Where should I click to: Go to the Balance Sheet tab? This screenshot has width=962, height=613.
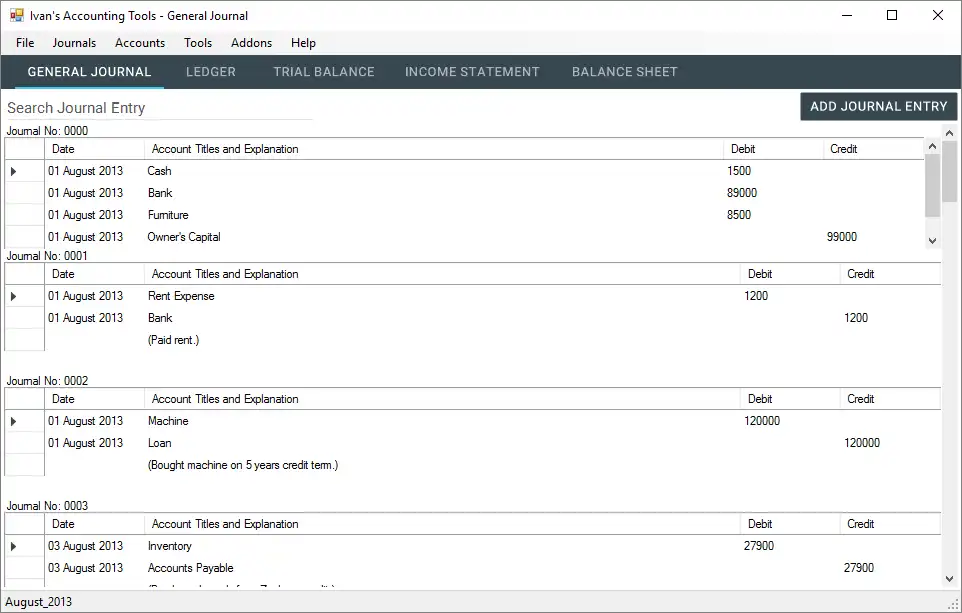pos(625,72)
